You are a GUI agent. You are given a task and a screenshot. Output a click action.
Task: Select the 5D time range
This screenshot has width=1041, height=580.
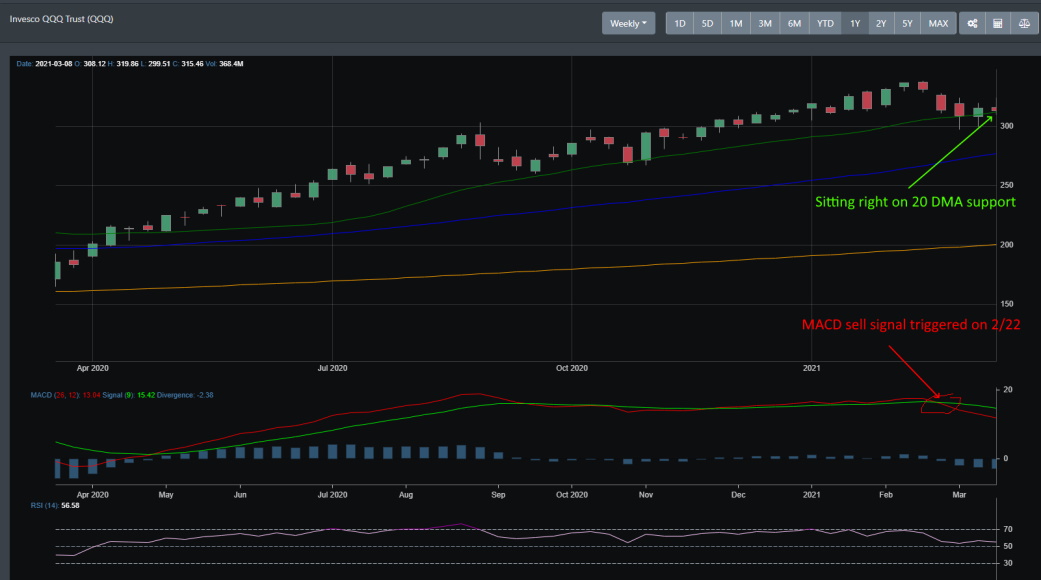(708, 23)
